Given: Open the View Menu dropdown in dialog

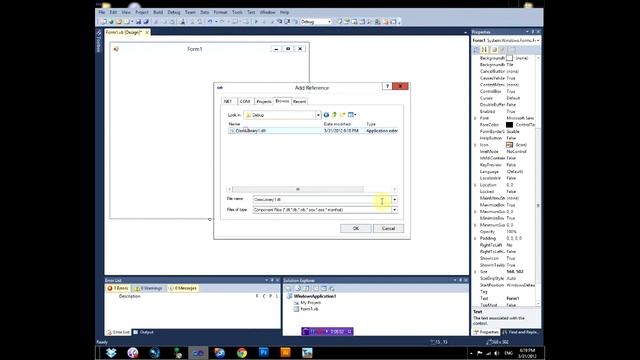Looking at the screenshot, I should pos(352,115).
